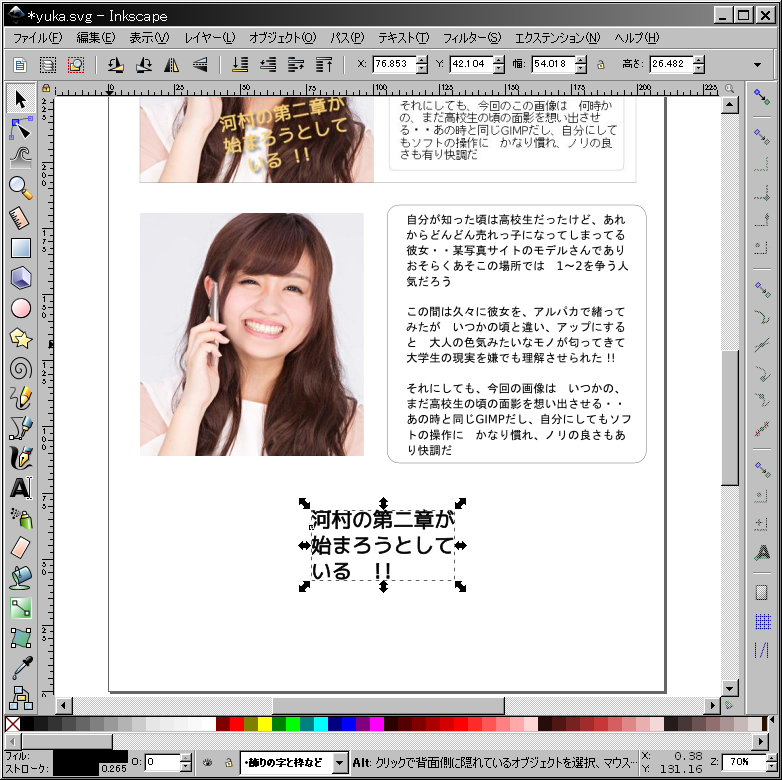Click the opacity O stepper arrows
This screenshot has width=782, height=780.
[186, 762]
